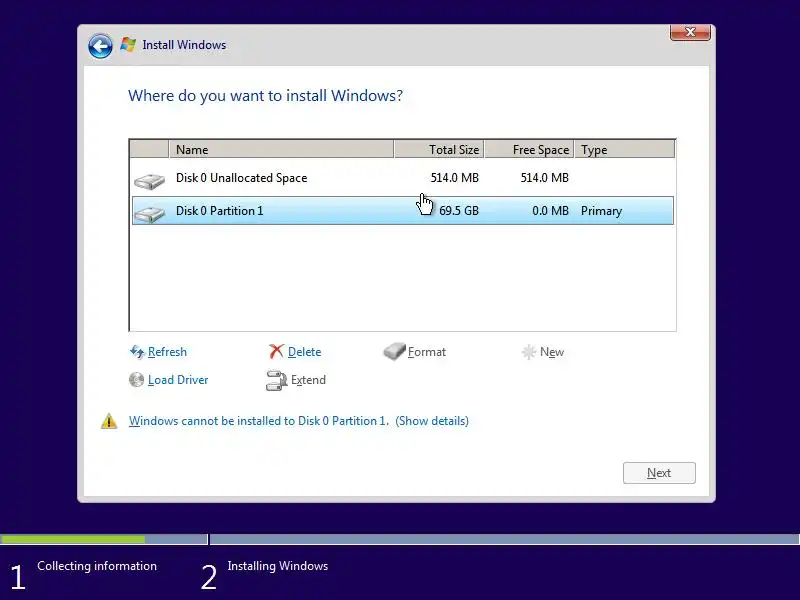
Task: Click the 69.5 GB total size value
Action: click(x=459, y=211)
